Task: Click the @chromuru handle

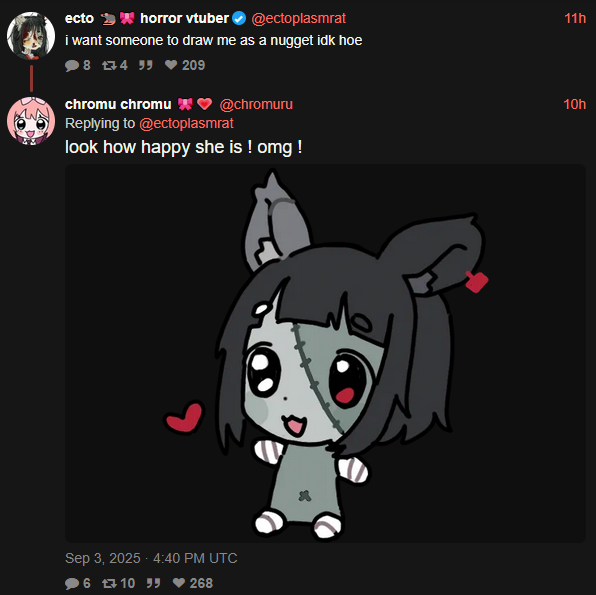Action: tap(256, 104)
